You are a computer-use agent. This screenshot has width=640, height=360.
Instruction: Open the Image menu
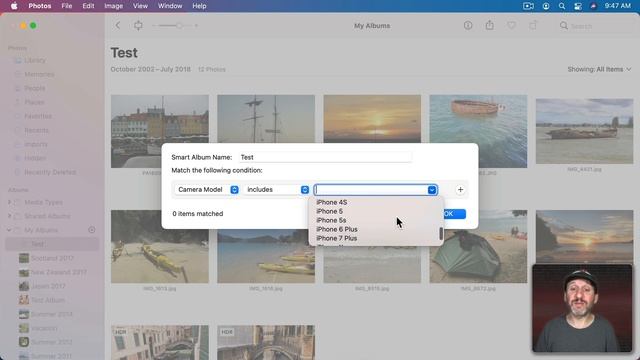[113, 6]
